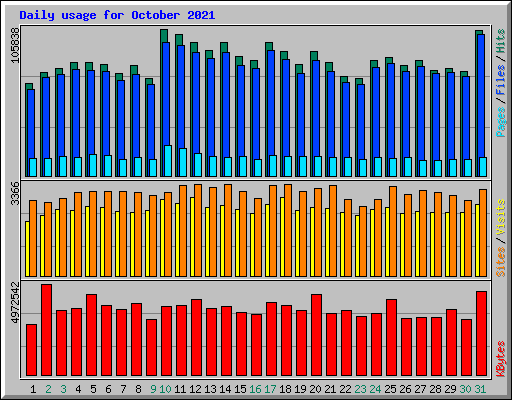Click day 10 label on the x-axis
Viewport: 512px width, 400px height.
(165, 389)
